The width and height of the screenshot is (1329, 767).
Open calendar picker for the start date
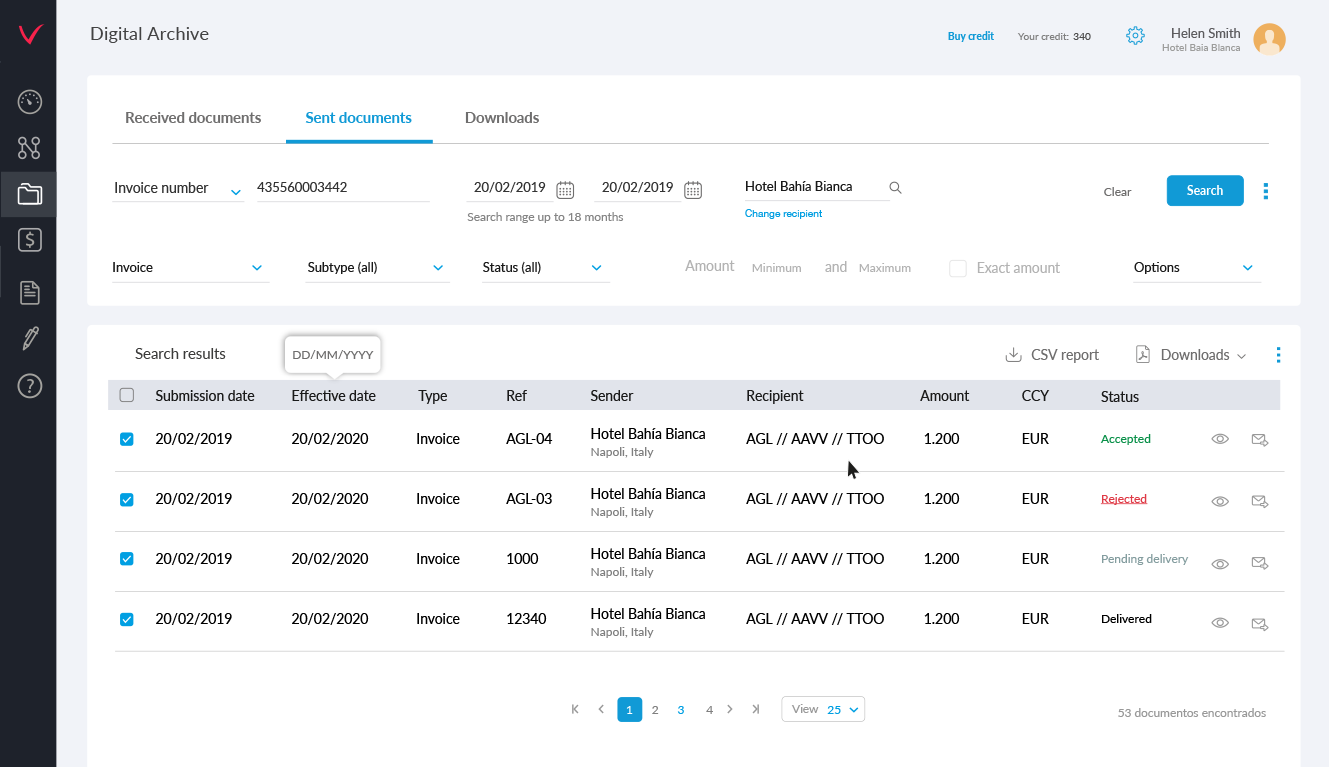click(565, 189)
